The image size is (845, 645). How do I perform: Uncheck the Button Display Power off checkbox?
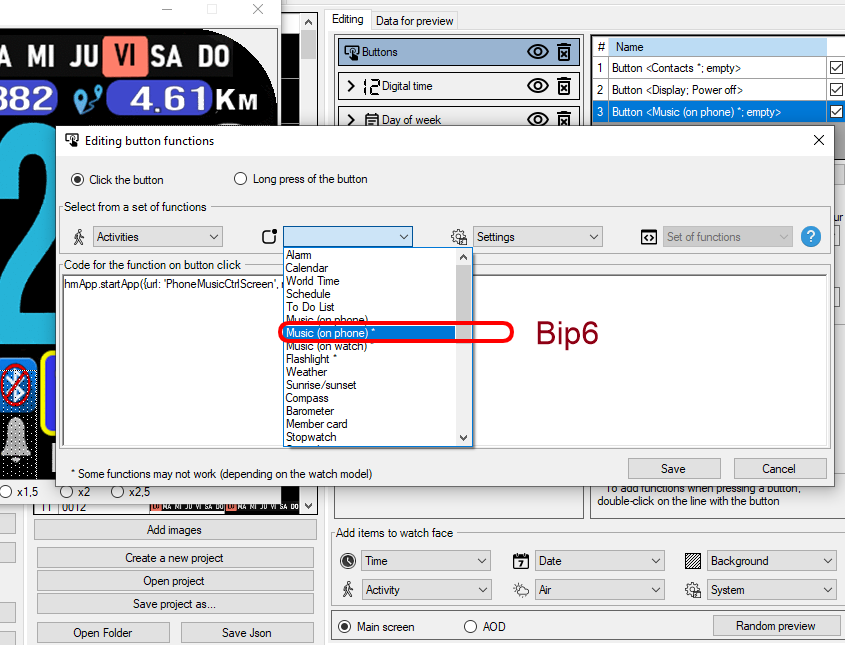[x=836, y=89]
